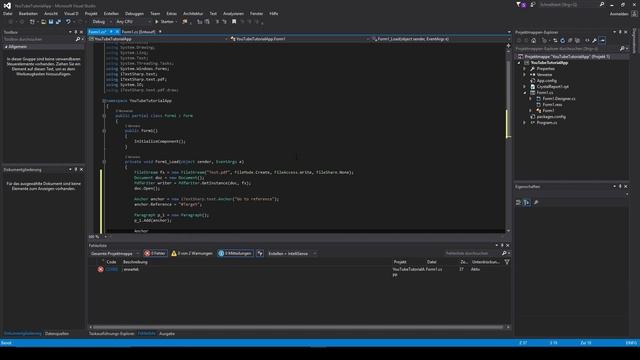
Task: Click the Properties wrench icon in Projektmappen-Explorer toolbar
Action: point(595,40)
